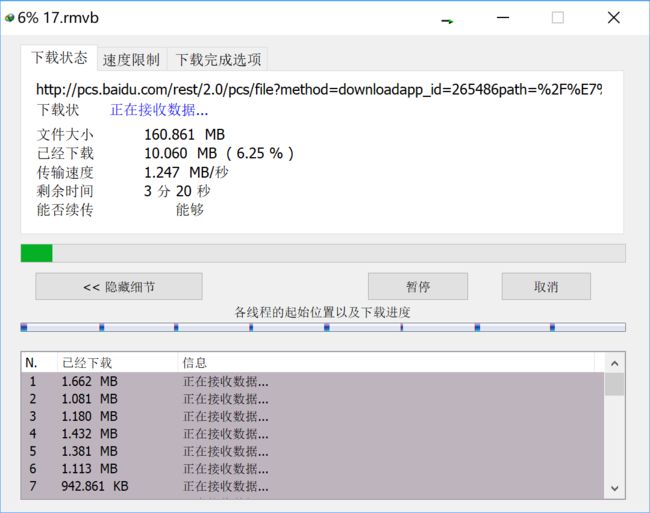Click the 正在接收数据... status text at top

(159, 110)
